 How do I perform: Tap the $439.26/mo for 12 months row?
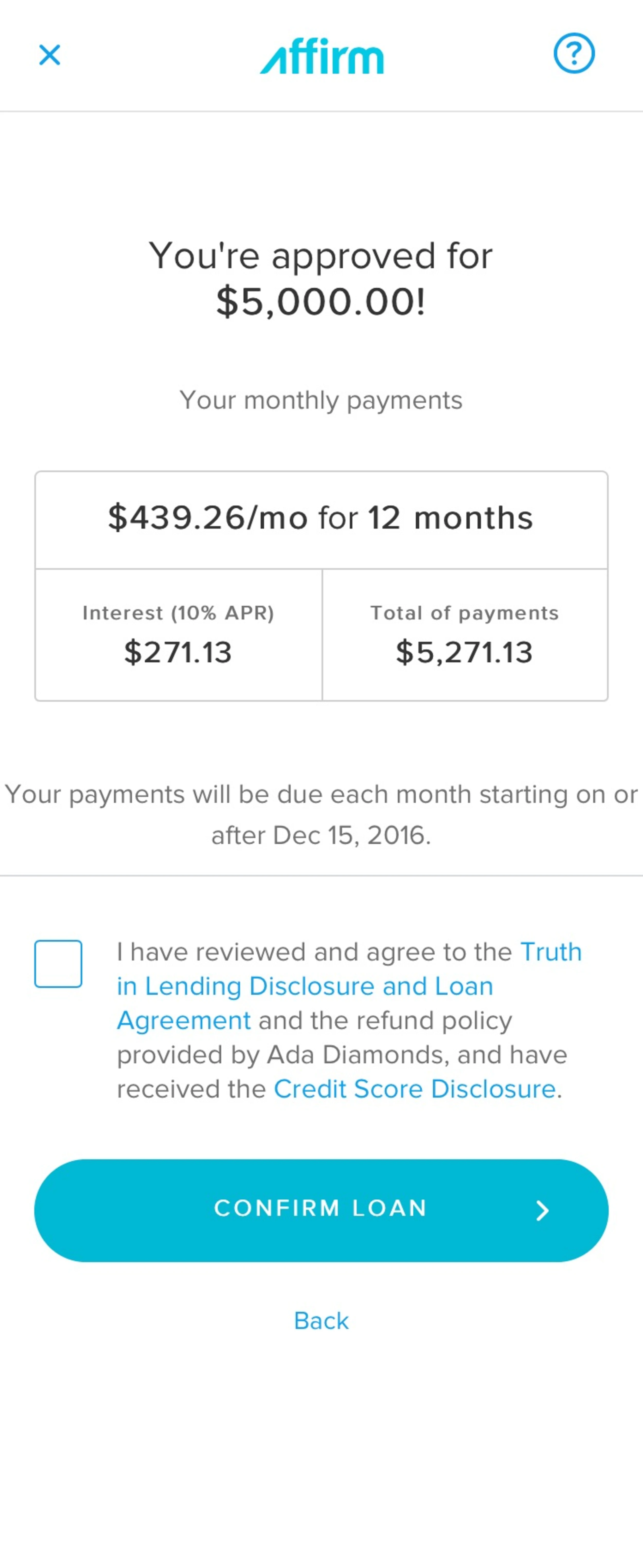[321, 519]
